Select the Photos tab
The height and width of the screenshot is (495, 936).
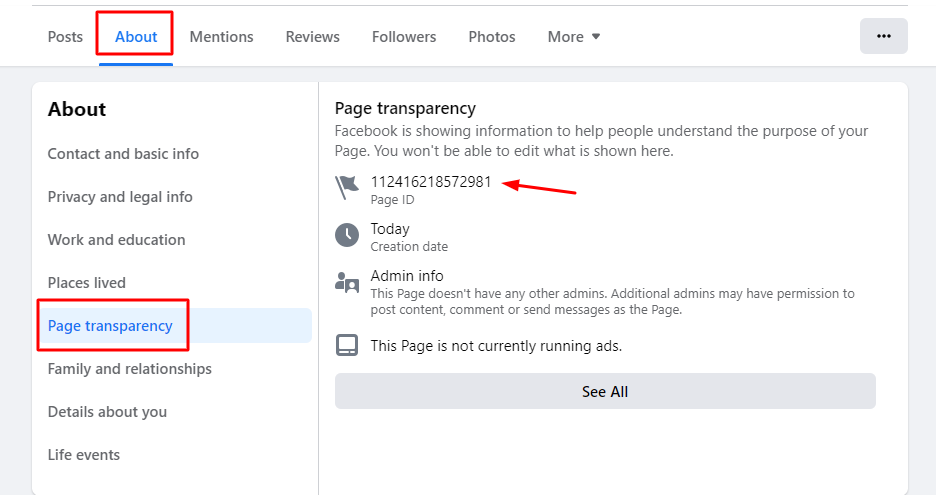click(492, 36)
